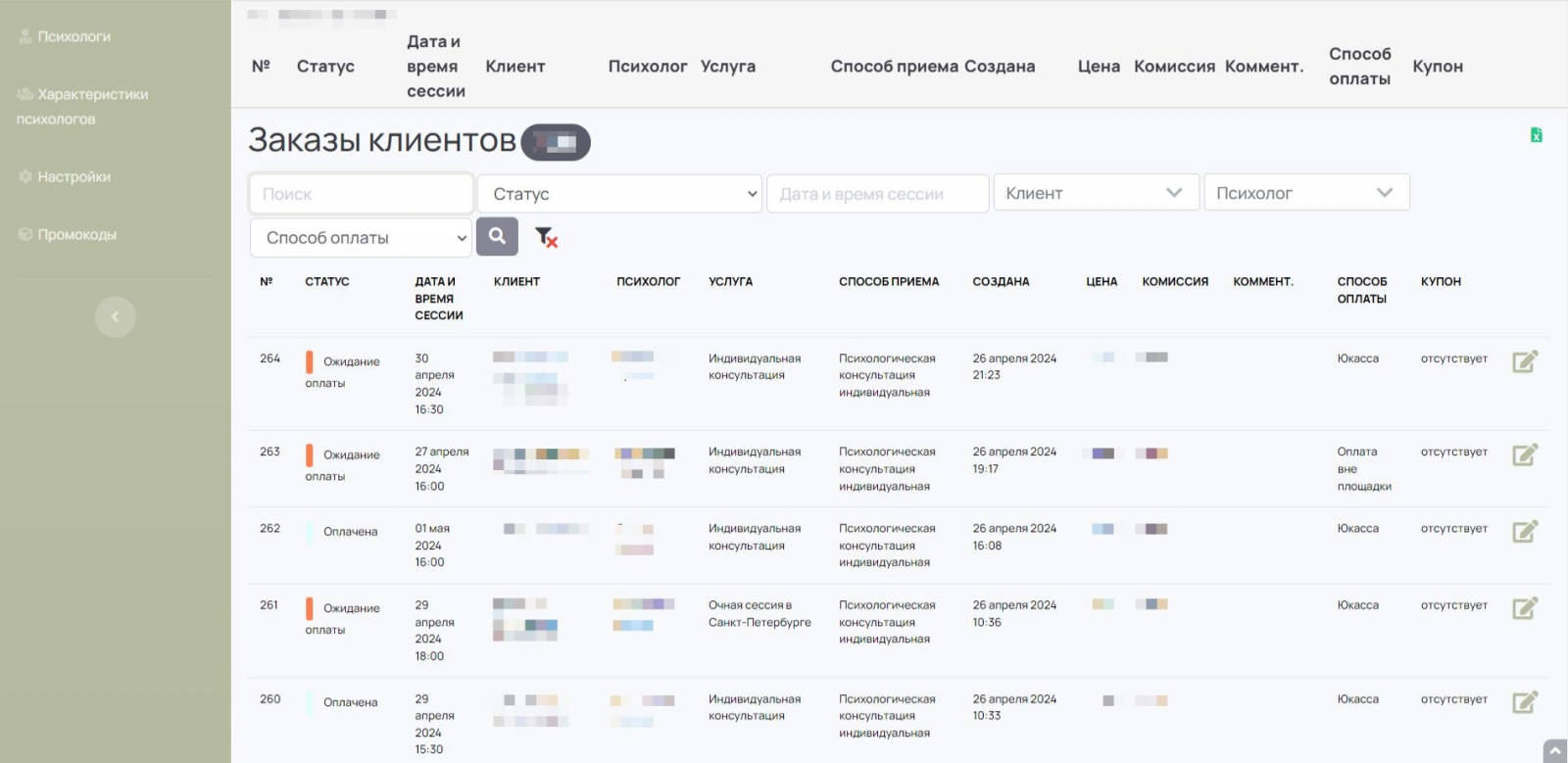Edit order 264 using pencil icon
The image size is (1568, 763).
tap(1524, 361)
